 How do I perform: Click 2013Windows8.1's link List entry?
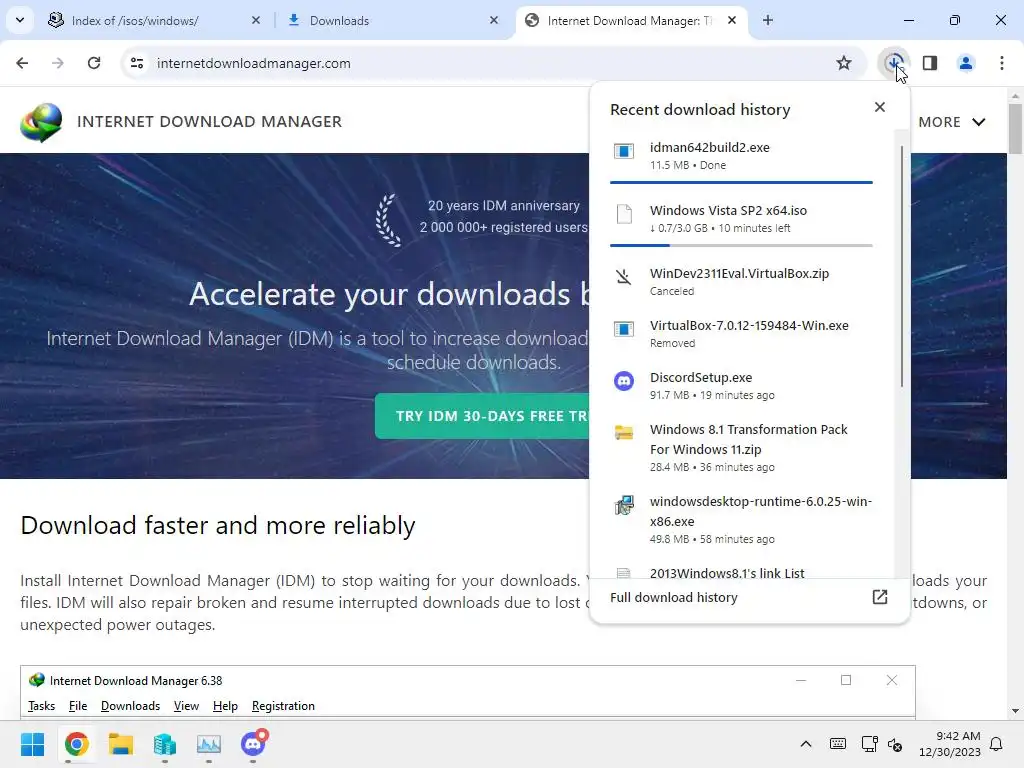tap(727, 573)
